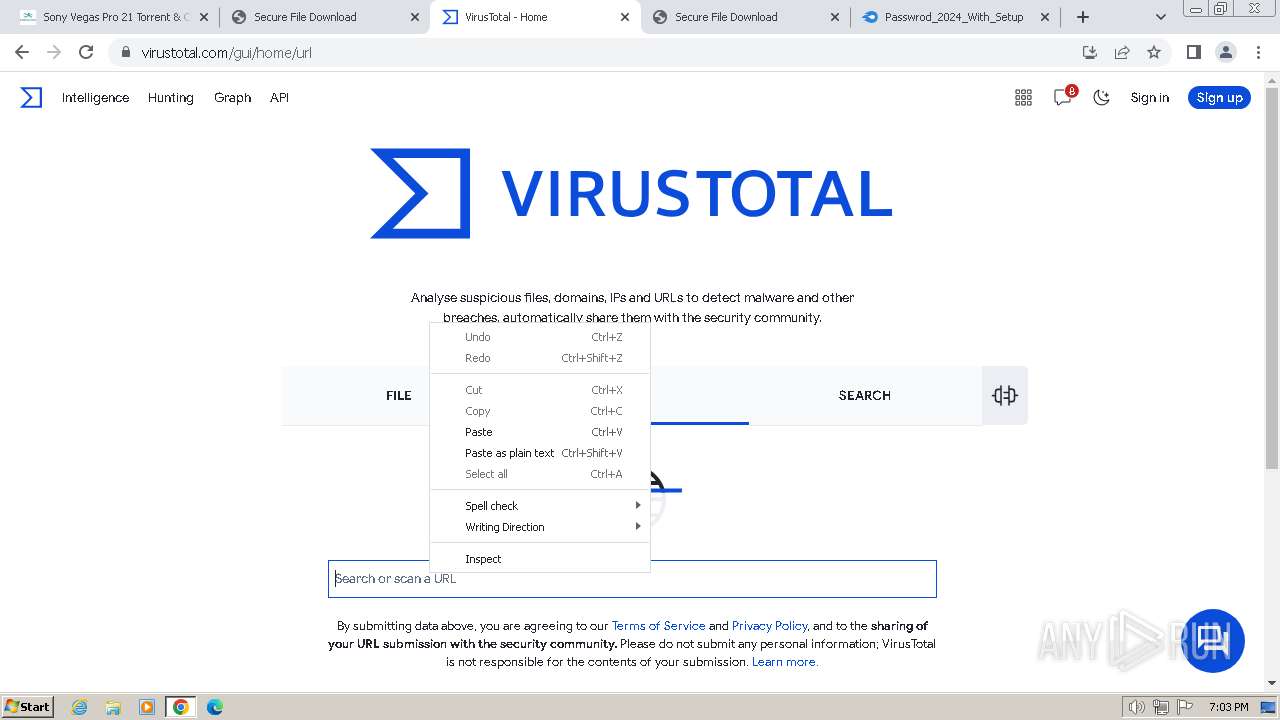Open Internet Explorer from taskbar

tap(79, 707)
